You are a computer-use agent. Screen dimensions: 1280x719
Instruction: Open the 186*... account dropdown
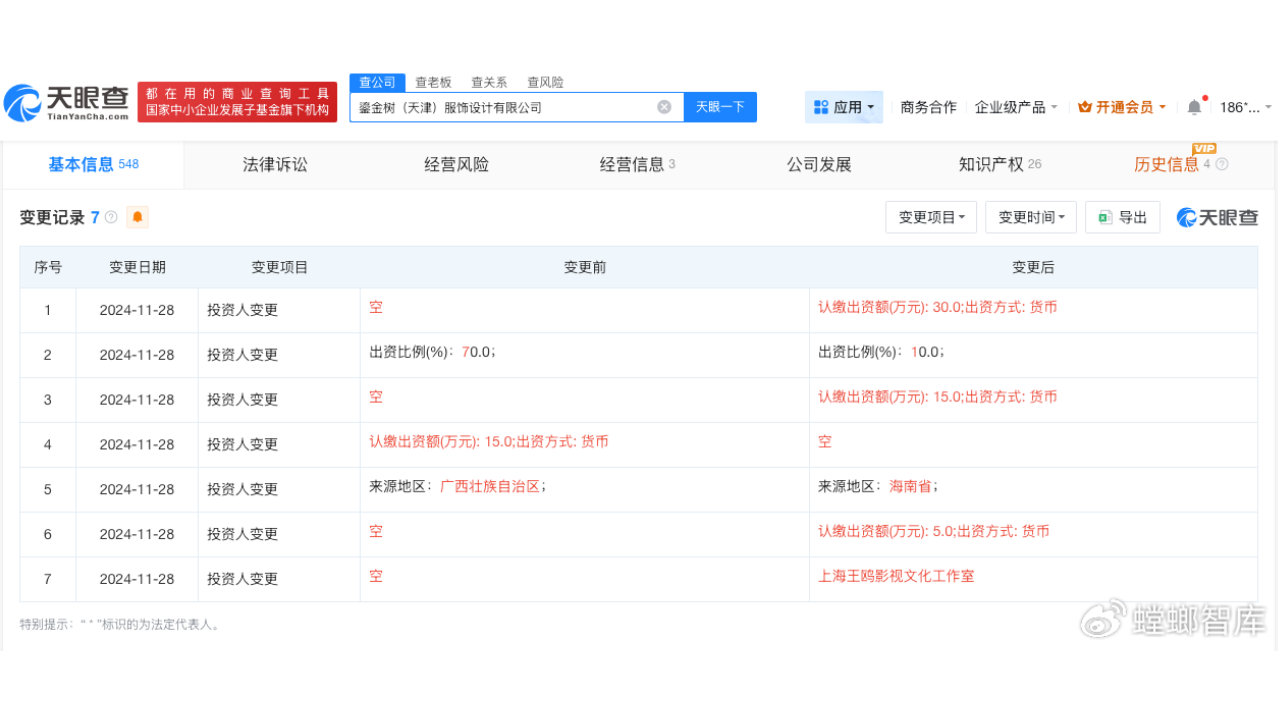[x=1240, y=106]
